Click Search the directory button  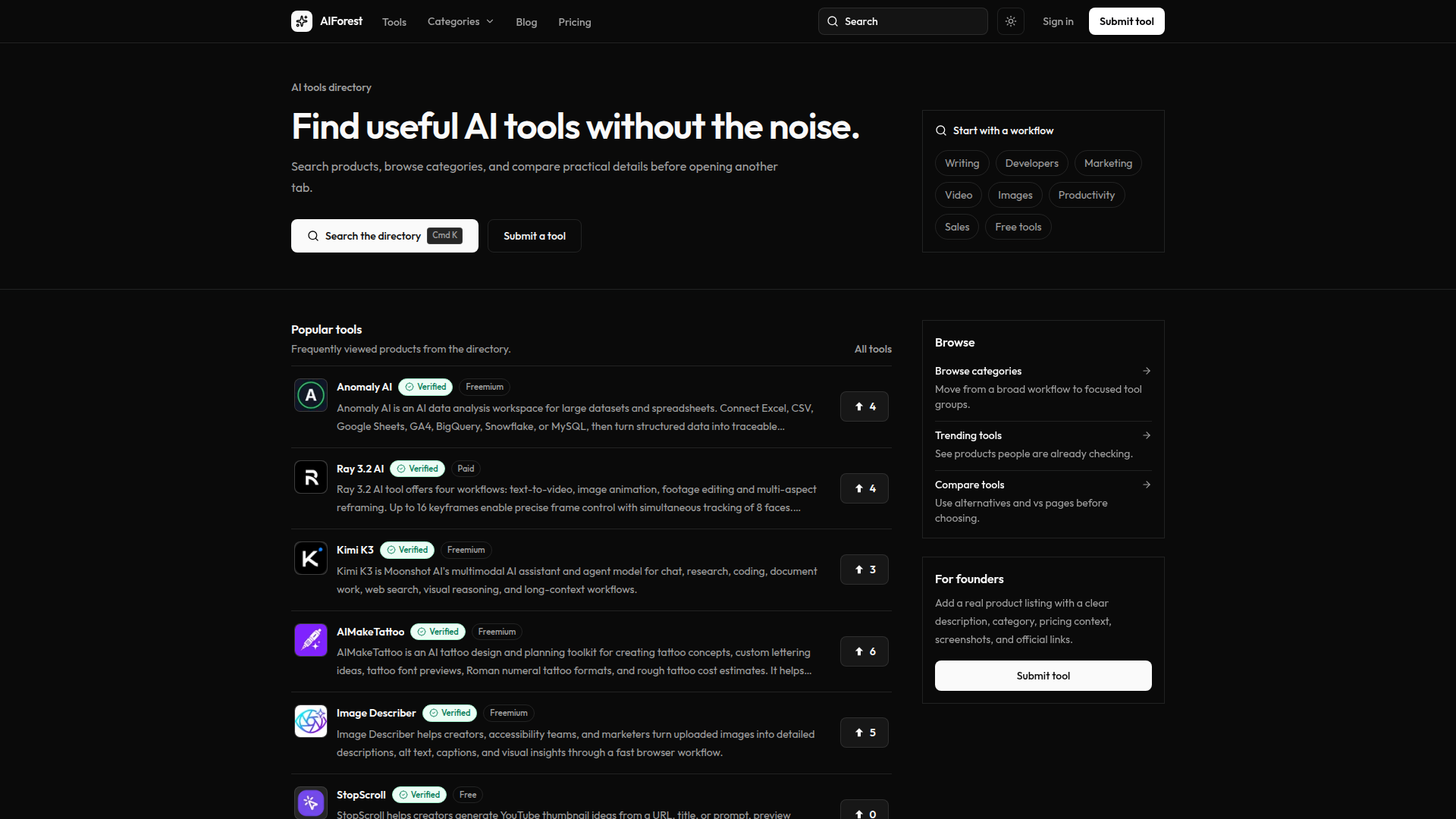(384, 236)
